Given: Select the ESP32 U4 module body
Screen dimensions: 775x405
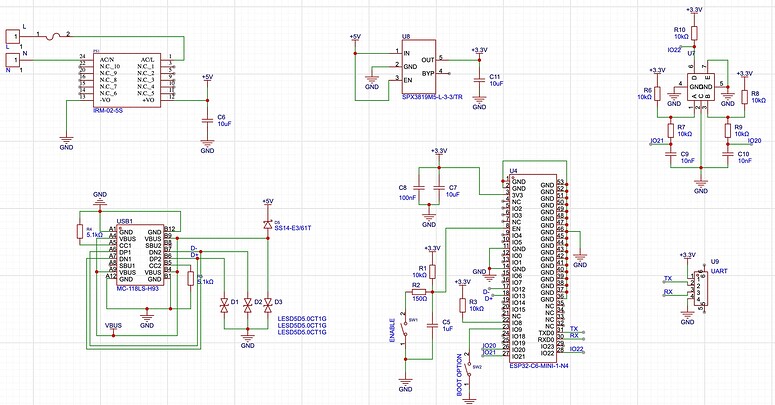Looking at the screenshot, I should coord(533,269).
